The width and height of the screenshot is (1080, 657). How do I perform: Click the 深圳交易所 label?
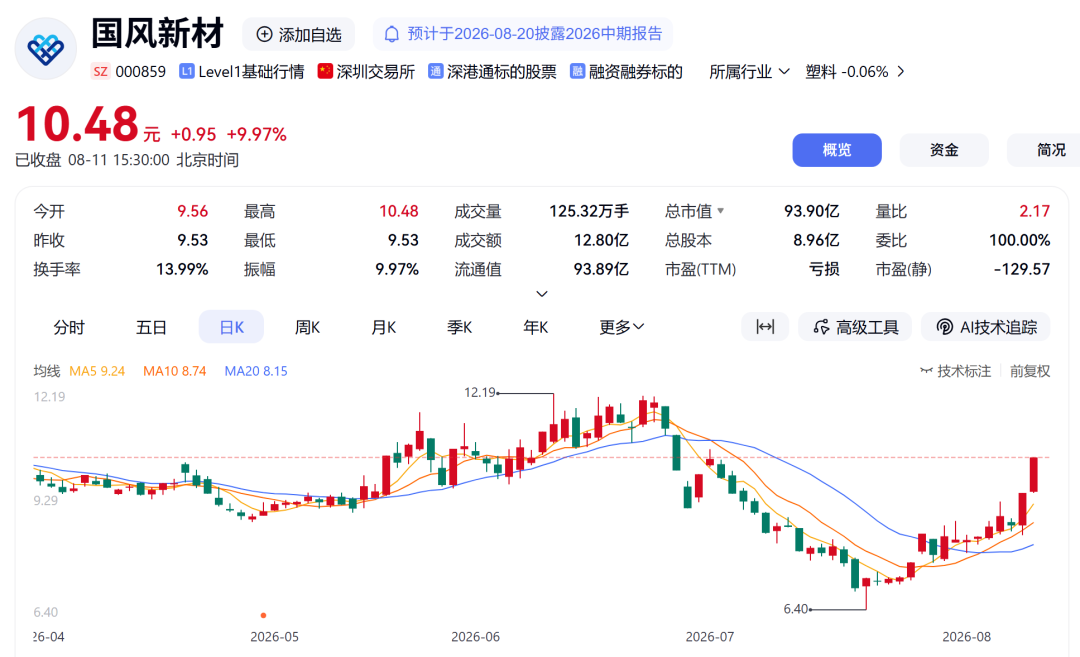point(375,72)
